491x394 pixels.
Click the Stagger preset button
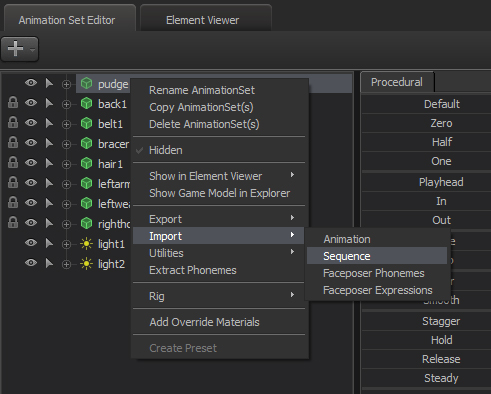tap(441, 321)
